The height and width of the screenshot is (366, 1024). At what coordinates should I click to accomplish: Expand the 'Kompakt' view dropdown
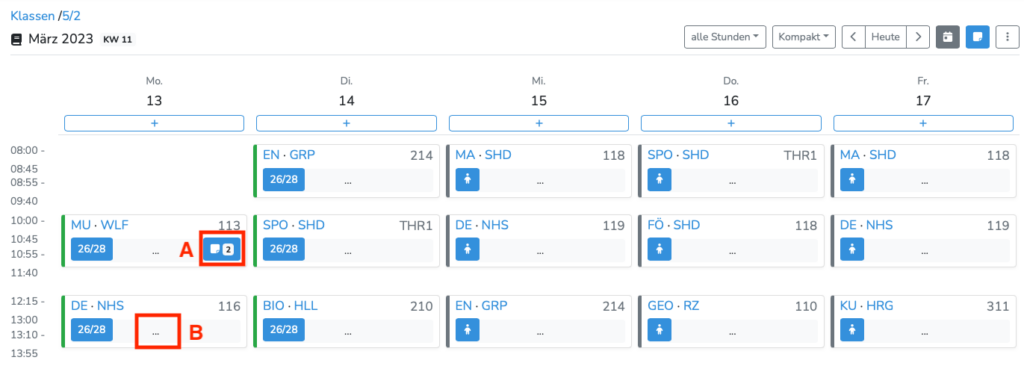point(803,37)
